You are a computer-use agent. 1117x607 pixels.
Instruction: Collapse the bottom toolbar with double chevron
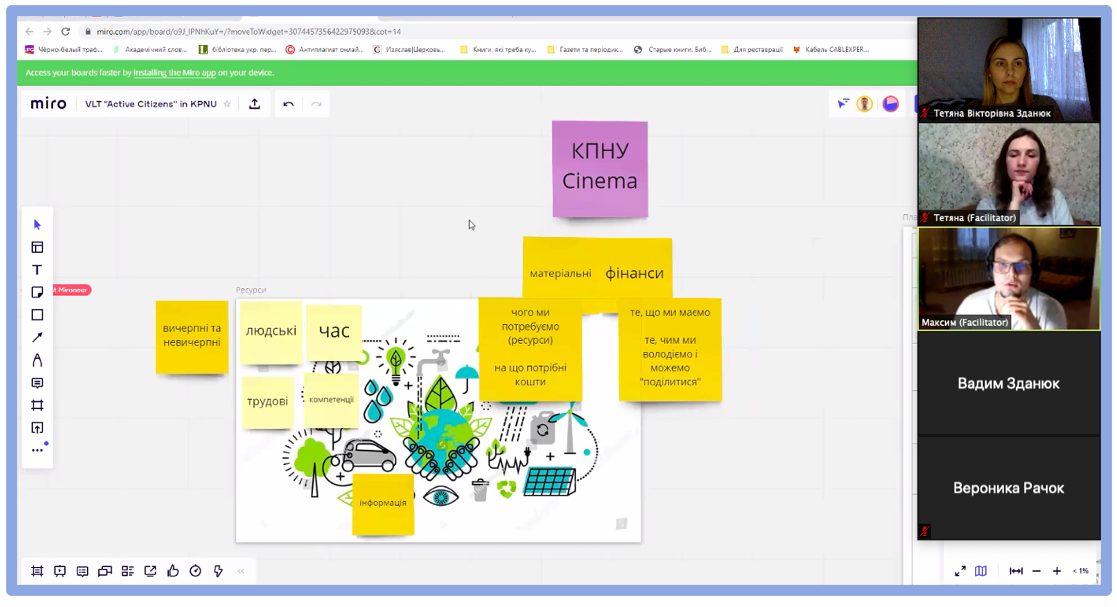pyautogui.click(x=241, y=571)
